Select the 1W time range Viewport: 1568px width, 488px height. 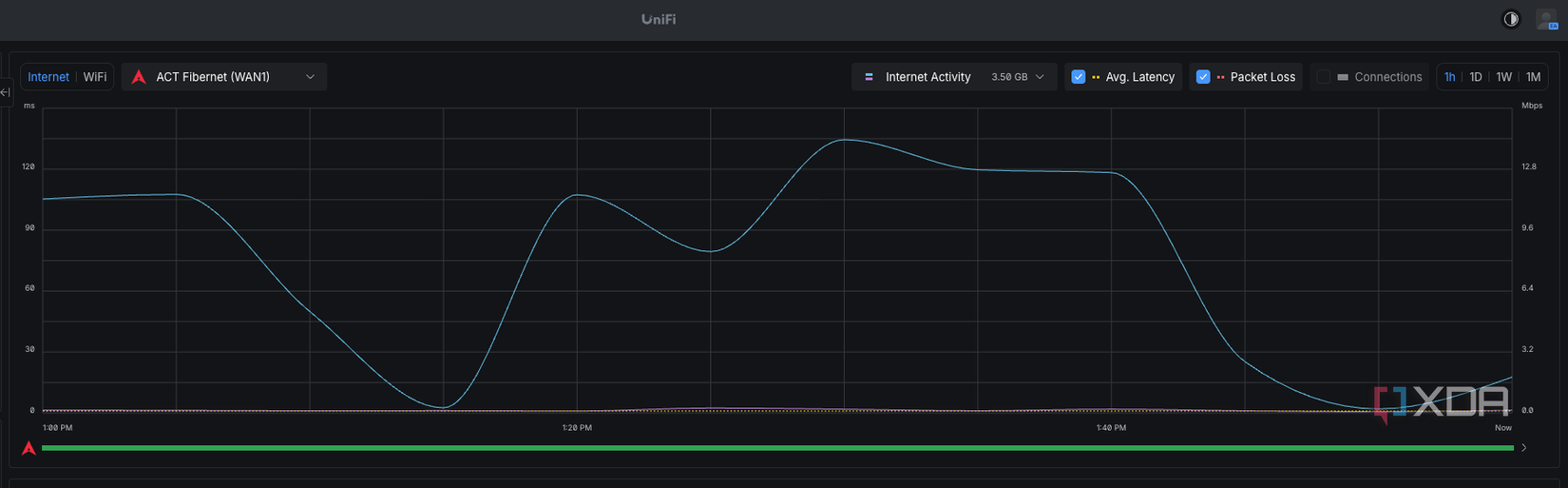click(x=1504, y=77)
